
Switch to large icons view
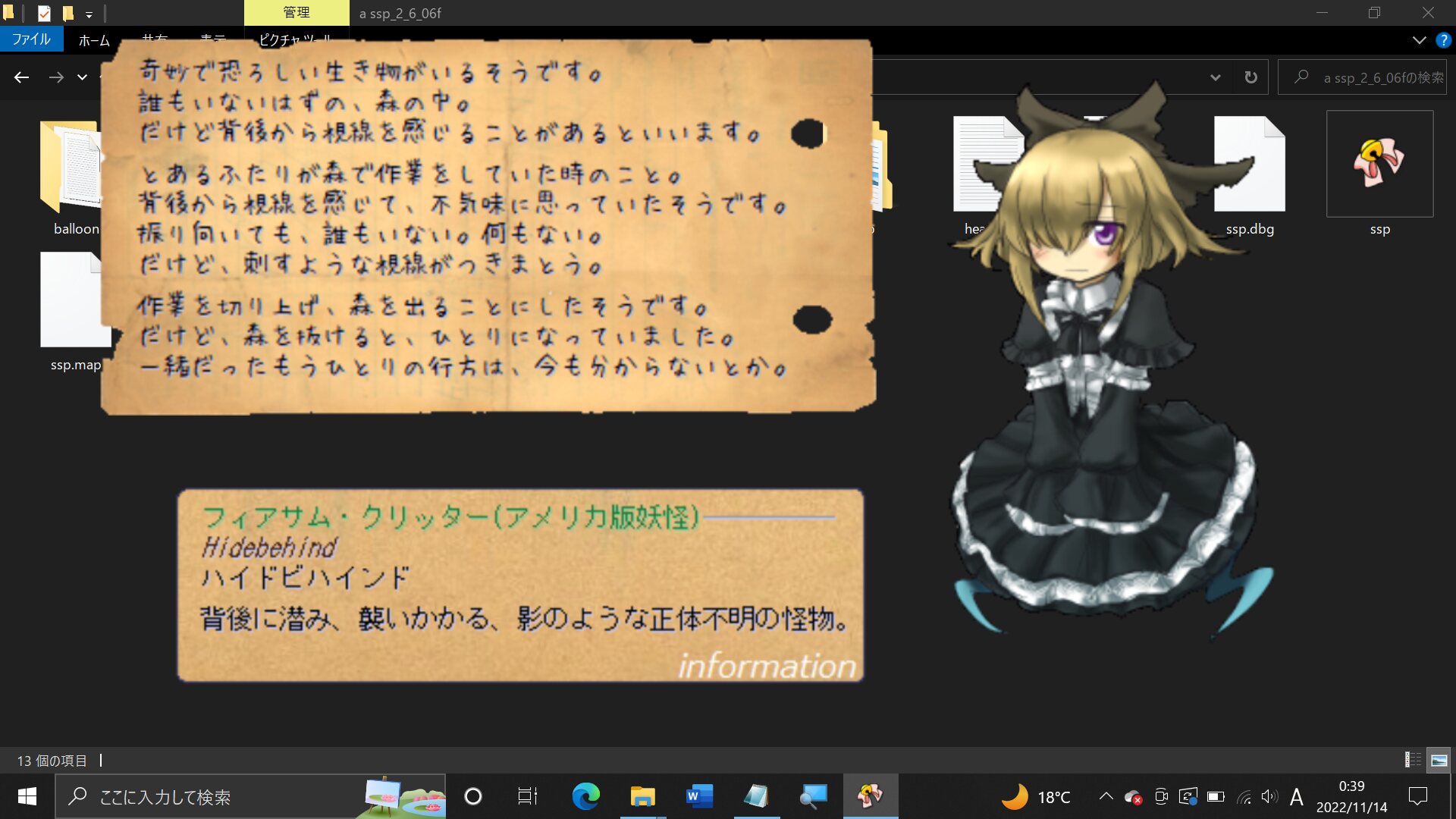(1439, 760)
